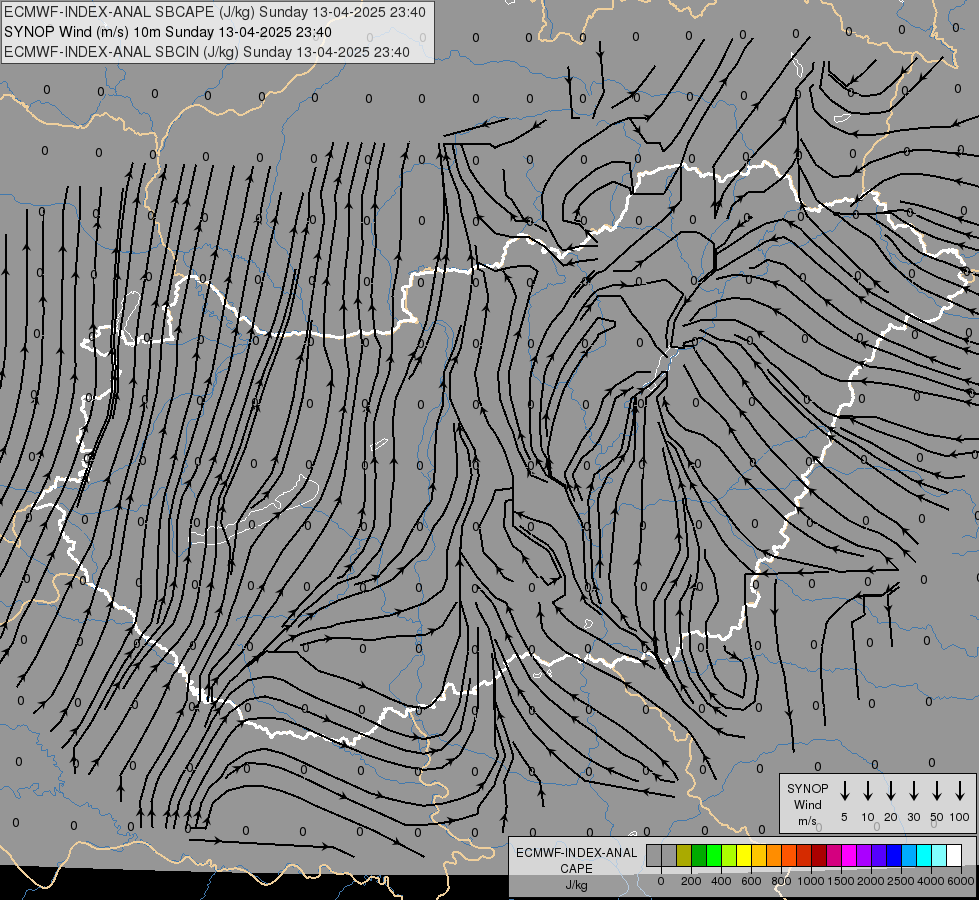The height and width of the screenshot is (900, 979).
Task: Select the pure blue CAPE swatch before 2500
Action: 895,855
